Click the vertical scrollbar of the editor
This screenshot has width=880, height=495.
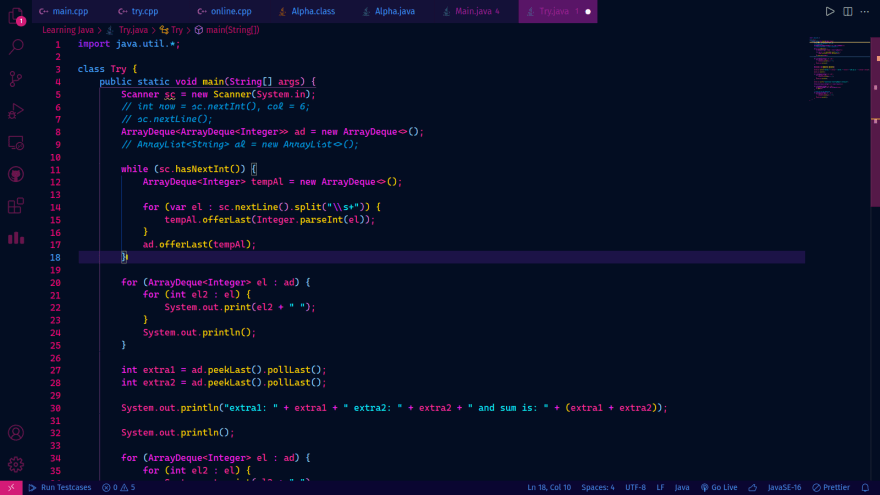tap(875, 123)
